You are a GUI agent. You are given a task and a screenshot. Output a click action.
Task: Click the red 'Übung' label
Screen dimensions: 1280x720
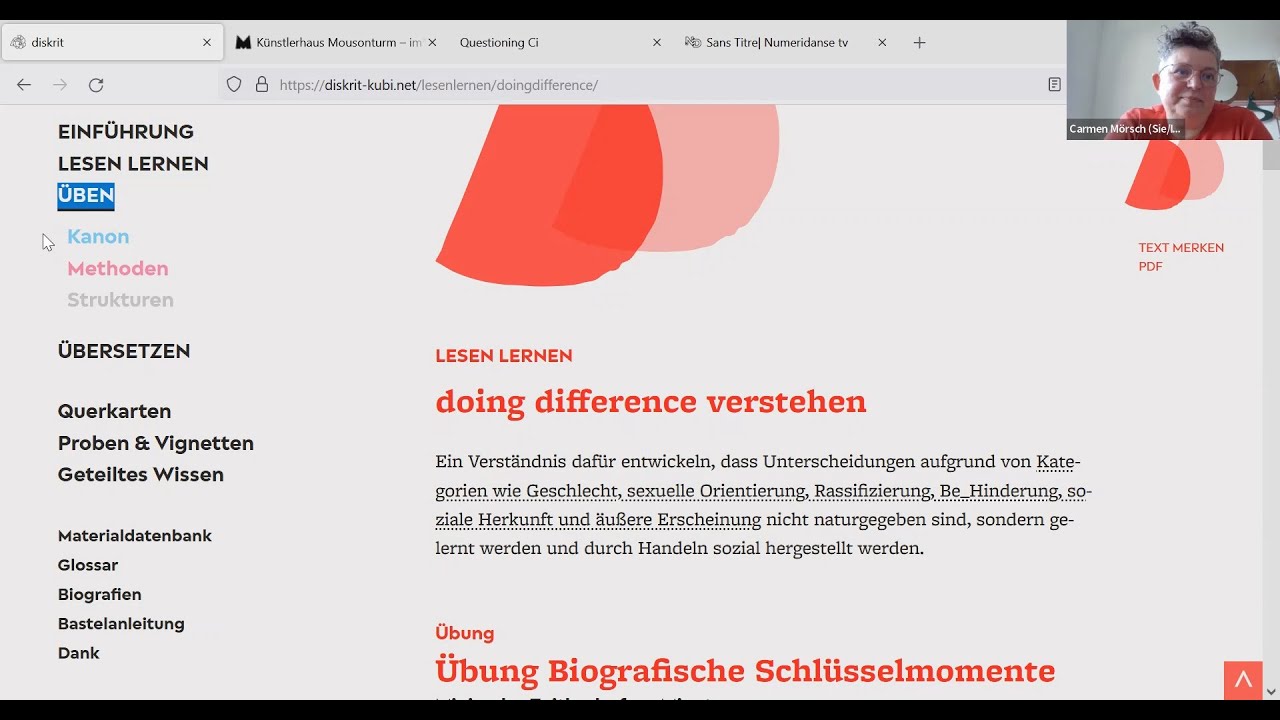pyautogui.click(x=465, y=633)
